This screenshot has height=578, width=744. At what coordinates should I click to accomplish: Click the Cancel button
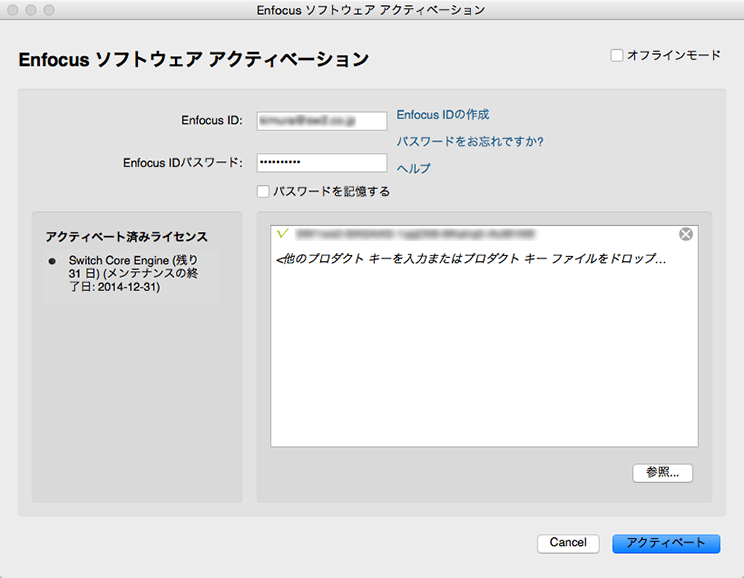click(568, 543)
